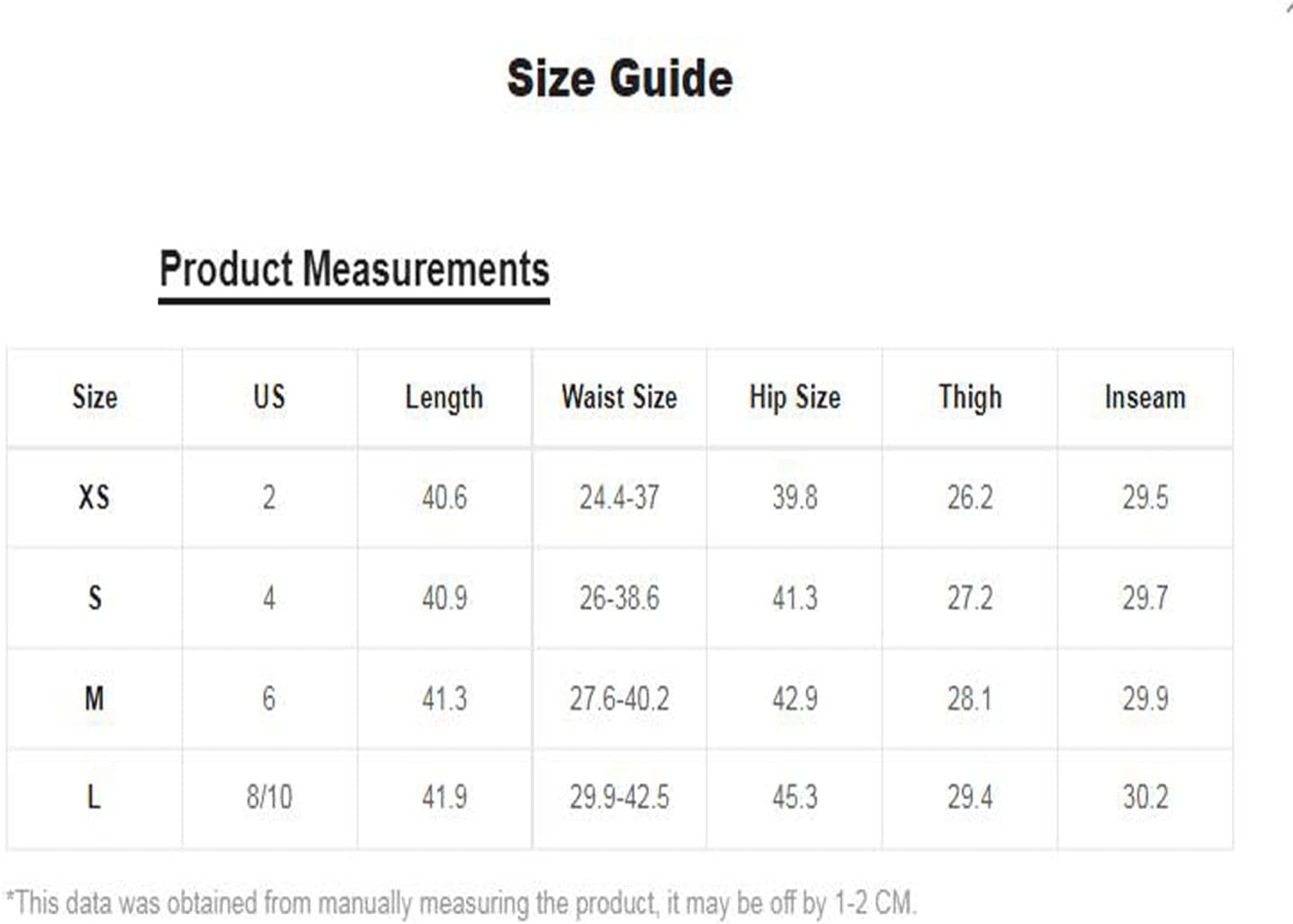Image resolution: width=1293 pixels, height=924 pixels.
Task: Click the XS size row label
Action: (x=94, y=498)
